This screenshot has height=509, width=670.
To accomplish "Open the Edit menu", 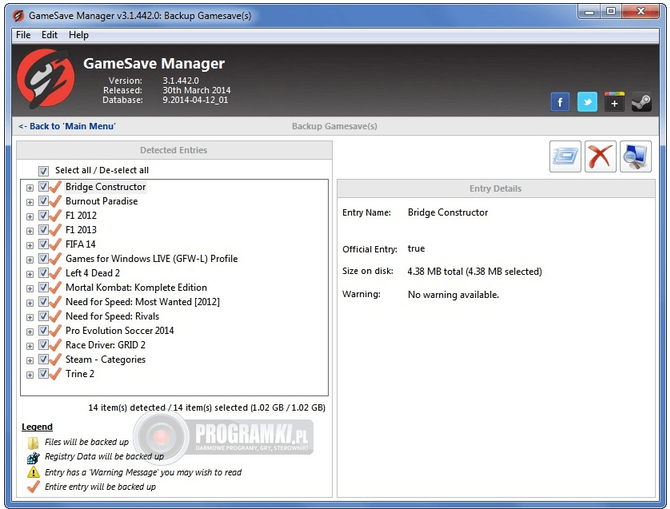I will [49, 35].
